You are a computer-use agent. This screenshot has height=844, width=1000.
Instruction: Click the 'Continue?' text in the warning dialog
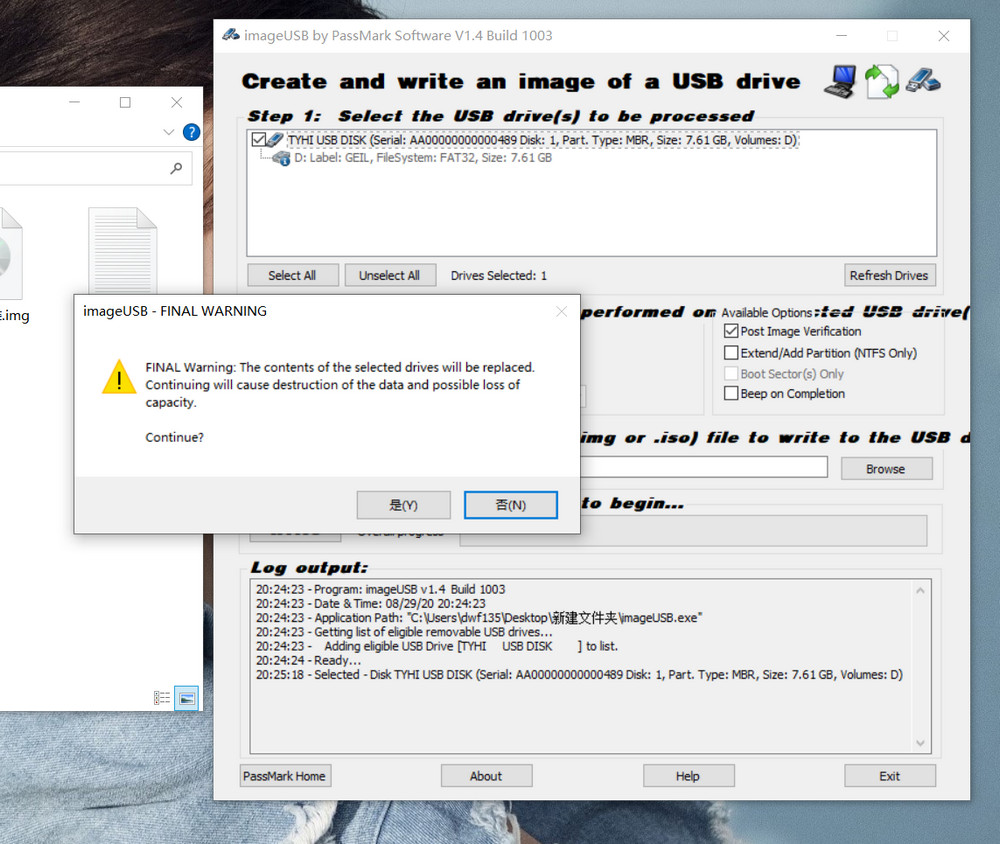(175, 438)
